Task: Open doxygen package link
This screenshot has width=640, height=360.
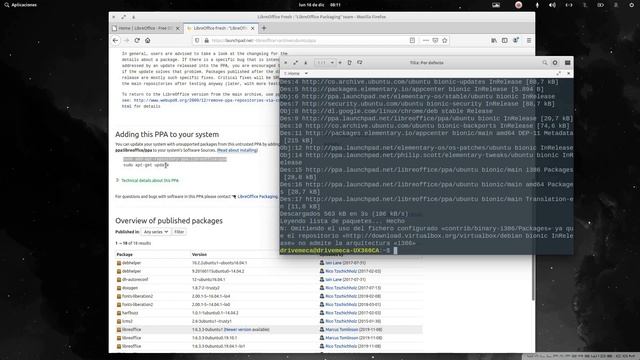Action: point(130,288)
